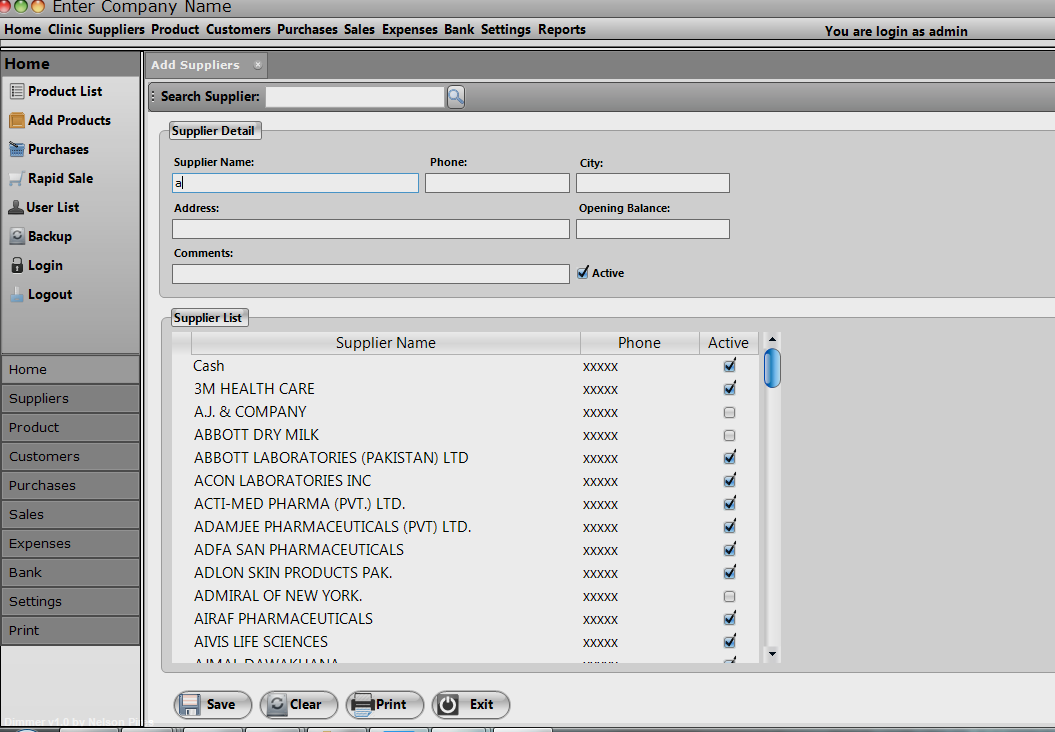Screen dimensions: 1055x732
Task: Click the floppy disk icon on Save
Action: (190, 704)
